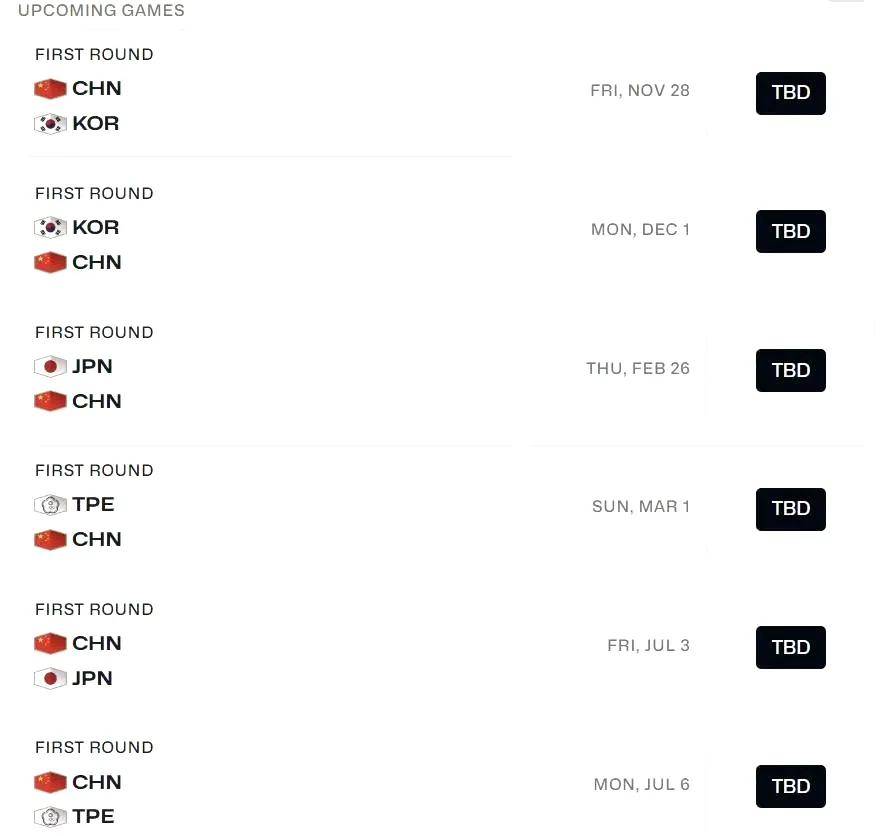The image size is (893, 836).
Task: Click Korea flag icon in Dec 1 game
Action: coord(50,228)
